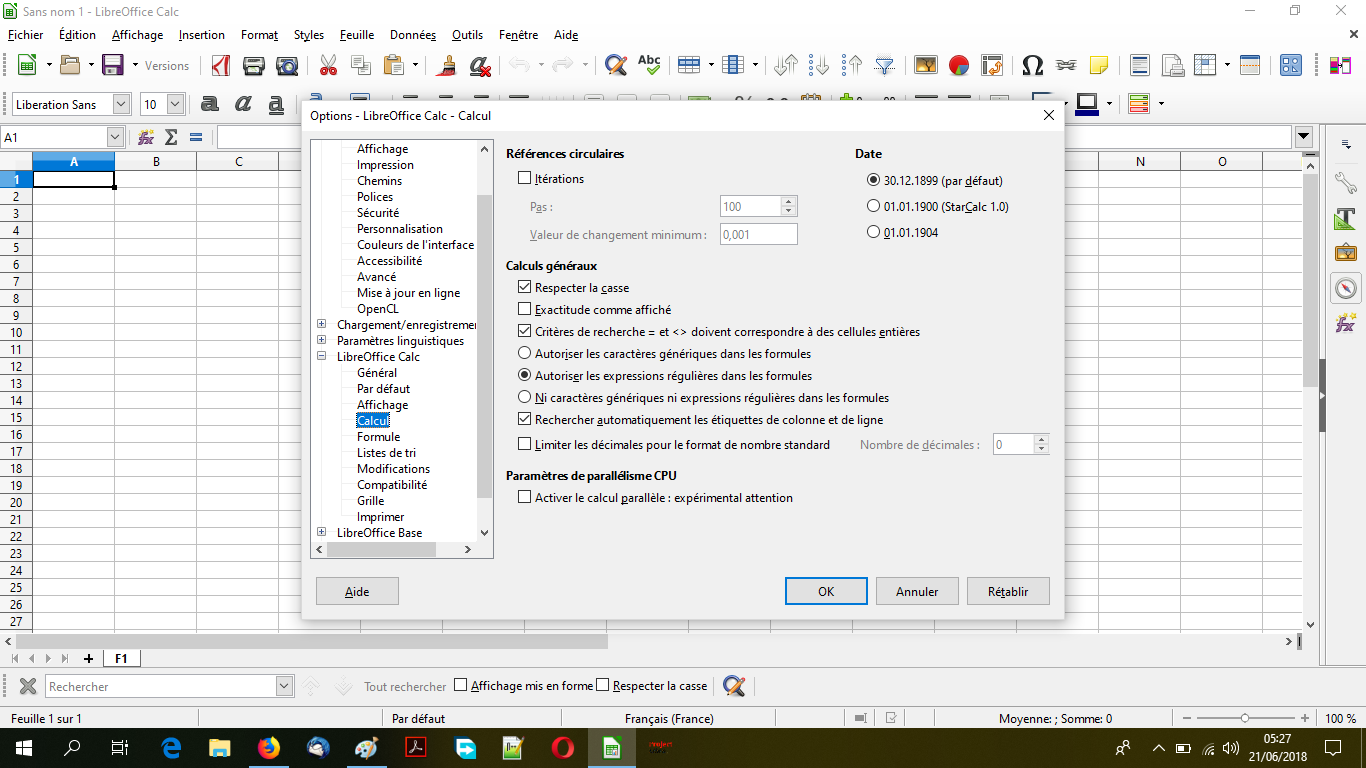Click the AutoFilter funnel icon
Image resolution: width=1366 pixels, height=768 pixels.
click(x=885, y=65)
